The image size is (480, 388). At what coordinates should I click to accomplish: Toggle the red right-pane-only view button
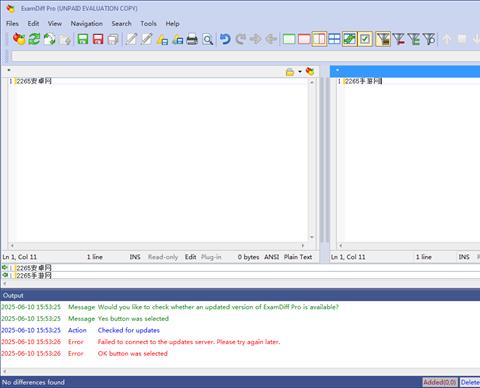(304, 39)
